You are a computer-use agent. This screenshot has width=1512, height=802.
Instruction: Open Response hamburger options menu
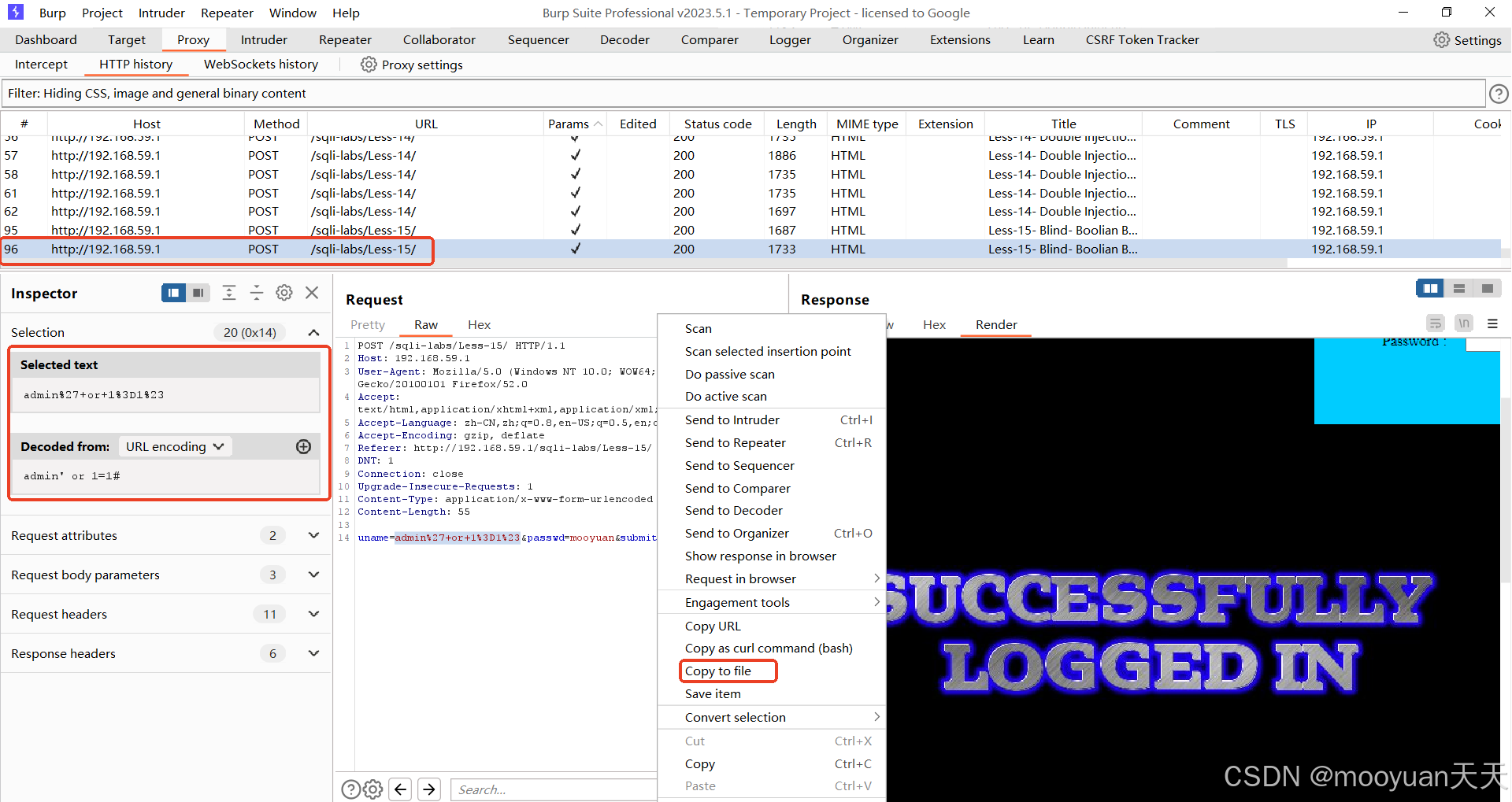point(1492,323)
